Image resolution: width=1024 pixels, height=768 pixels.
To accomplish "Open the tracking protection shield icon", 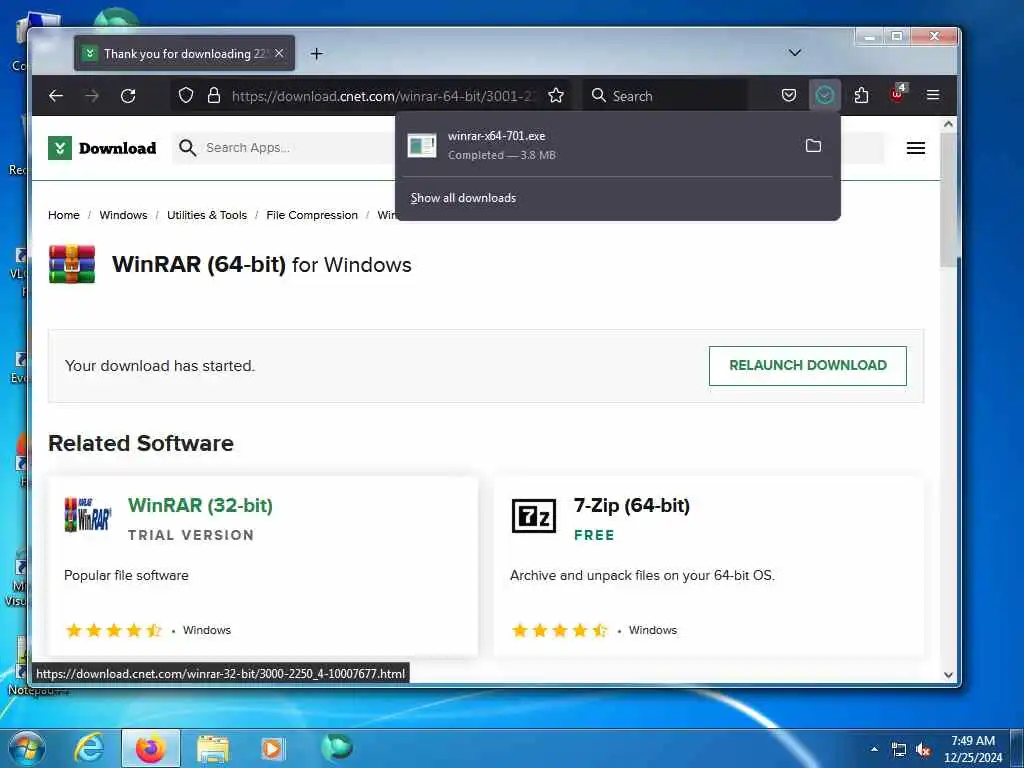I will click(x=186, y=96).
